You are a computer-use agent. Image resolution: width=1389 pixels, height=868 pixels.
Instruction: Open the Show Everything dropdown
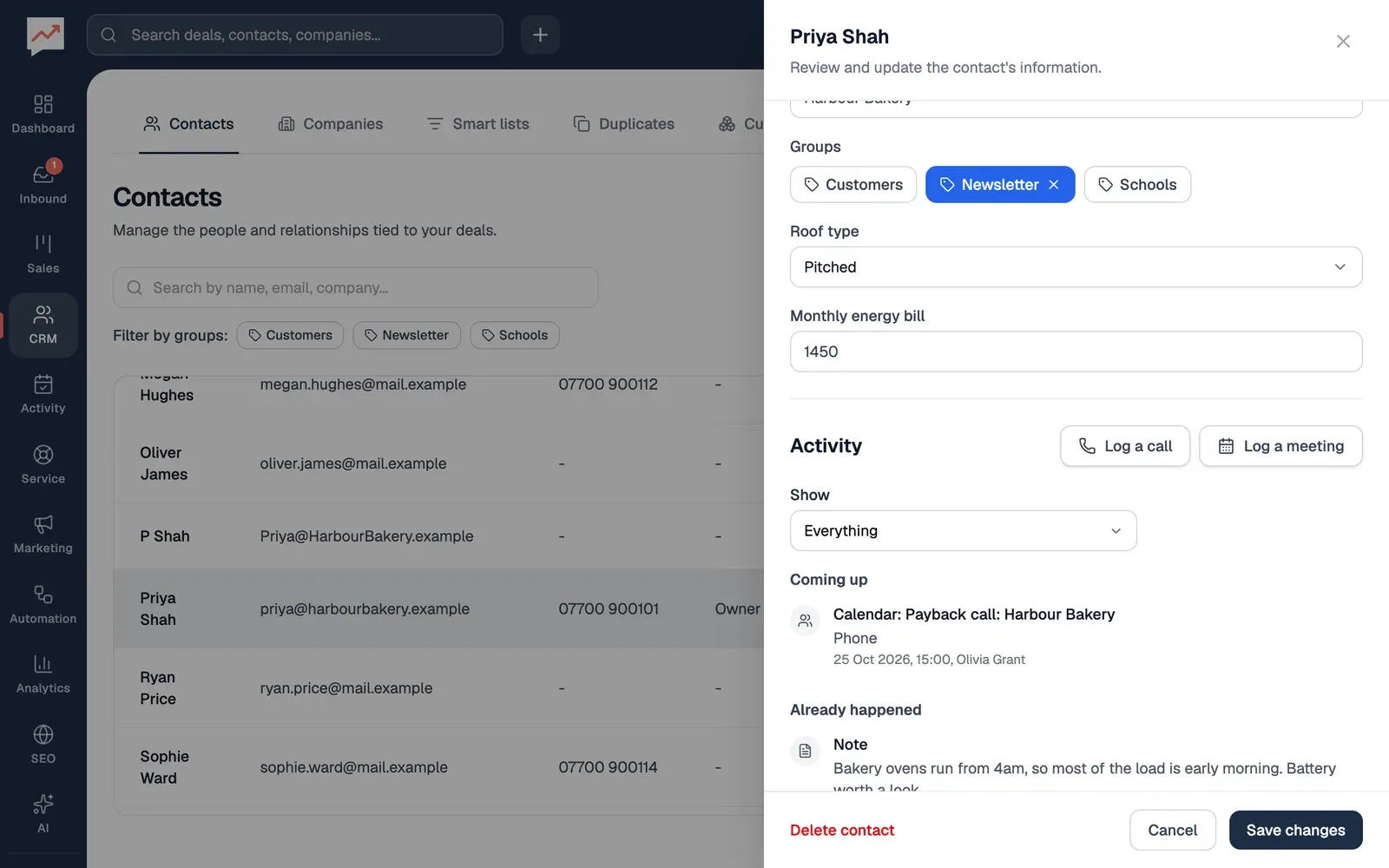tap(963, 530)
